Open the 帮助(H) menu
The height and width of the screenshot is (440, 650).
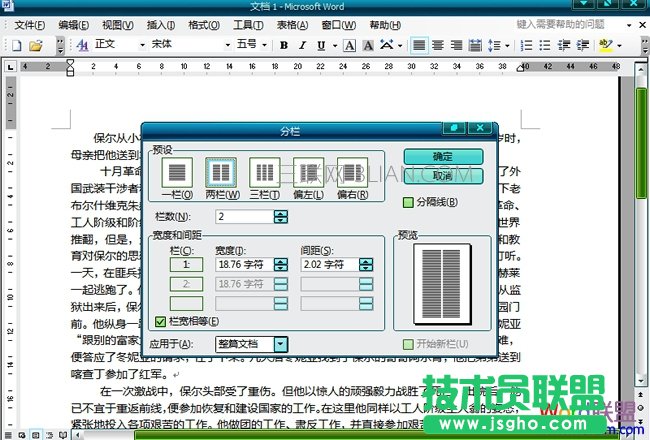click(385, 25)
